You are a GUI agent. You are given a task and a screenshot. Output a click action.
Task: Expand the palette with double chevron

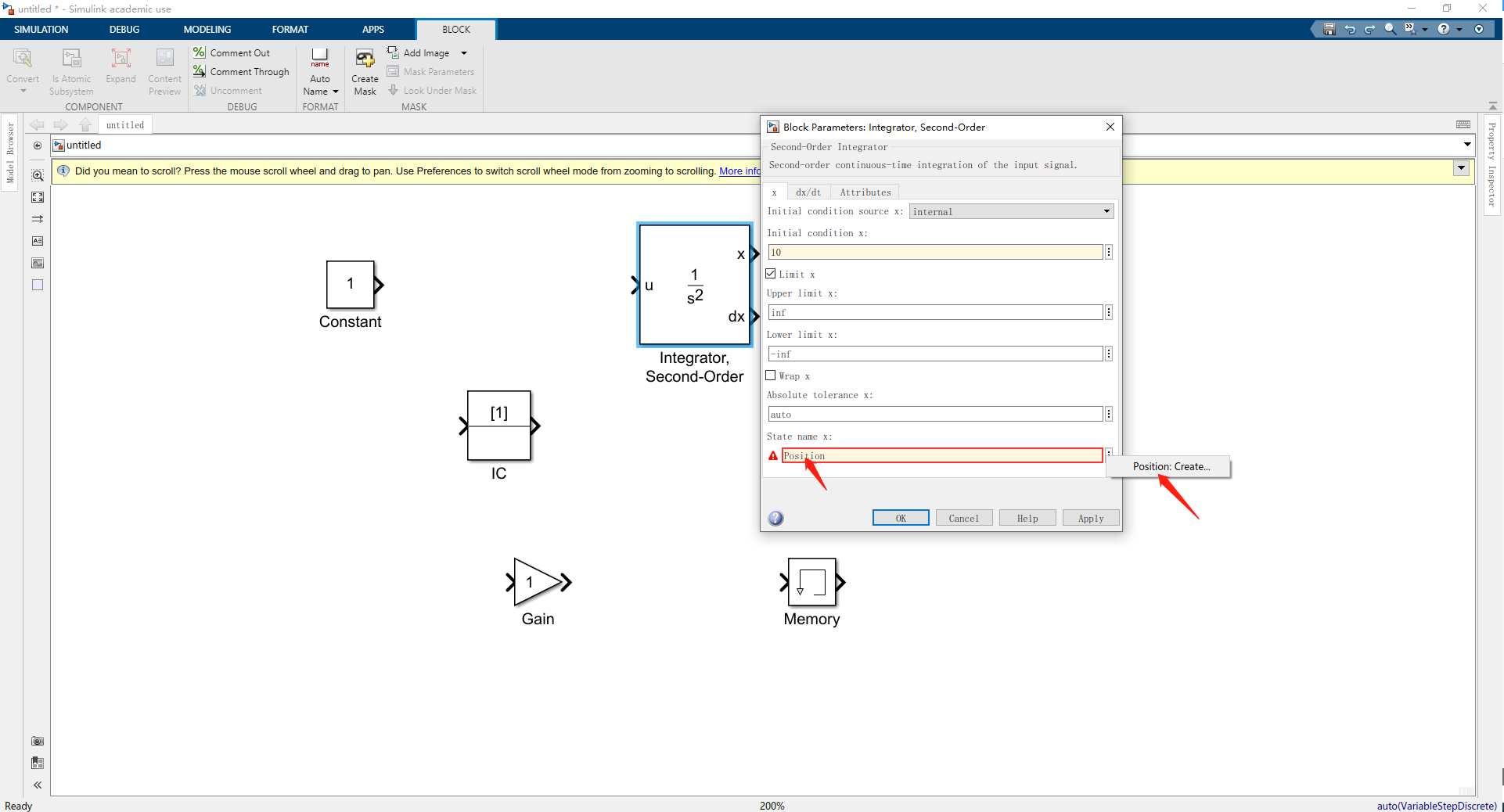[x=38, y=785]
